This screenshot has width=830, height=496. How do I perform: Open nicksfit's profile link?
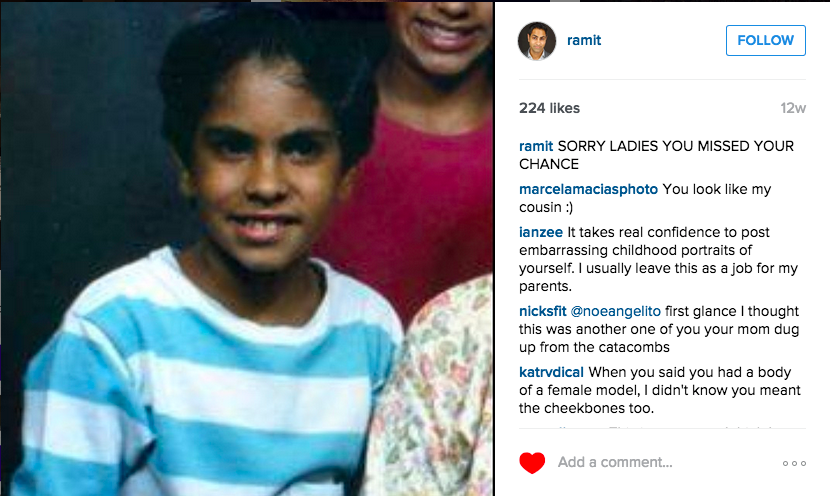543,311
